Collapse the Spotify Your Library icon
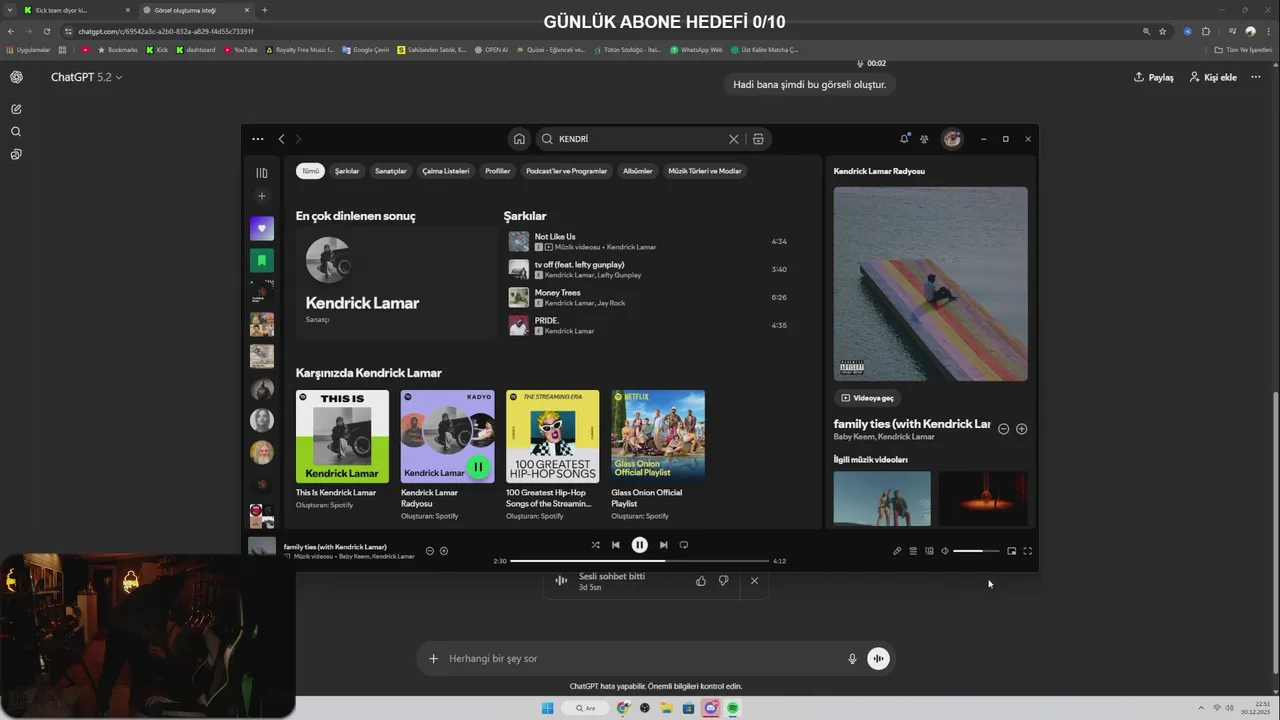 point(262,173)
